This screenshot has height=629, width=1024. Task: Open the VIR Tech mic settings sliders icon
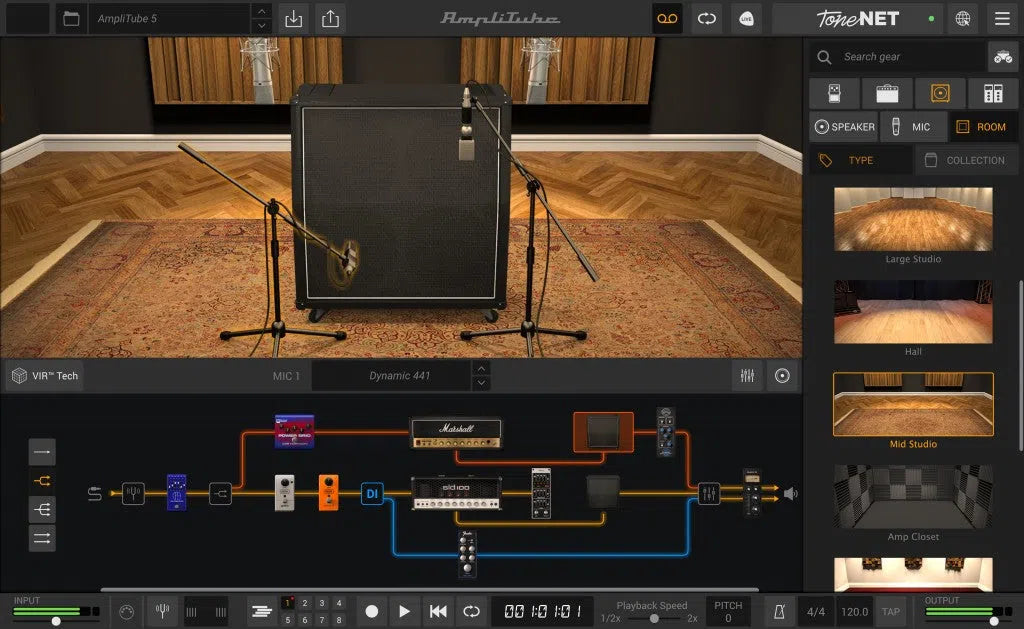(745, 375)
